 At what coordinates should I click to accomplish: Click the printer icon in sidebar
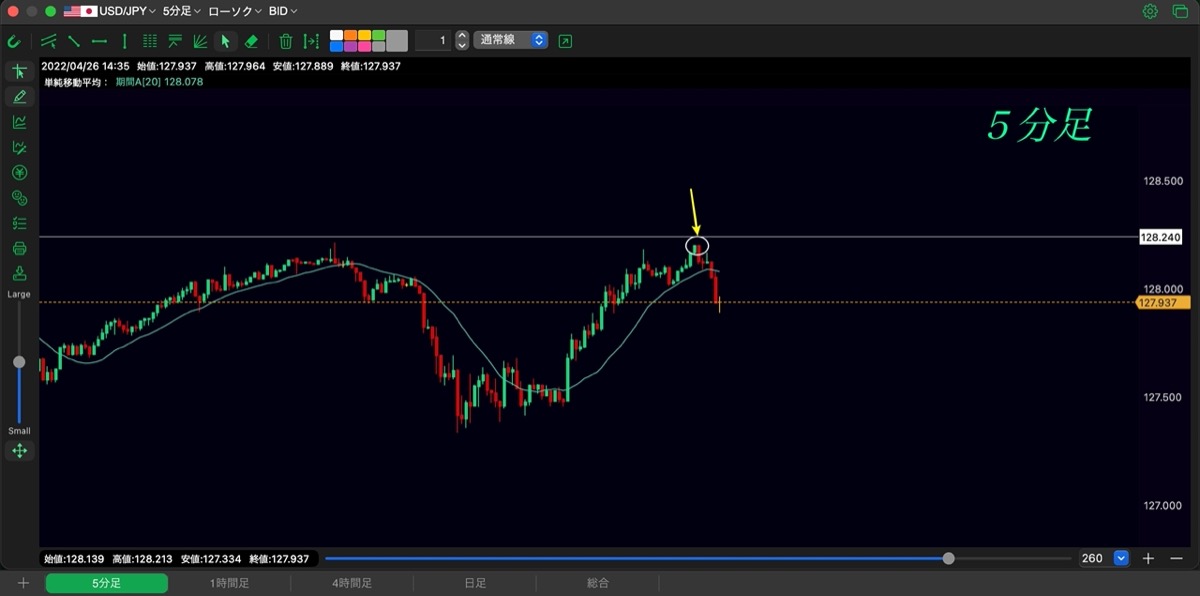(x=19, y=249)
